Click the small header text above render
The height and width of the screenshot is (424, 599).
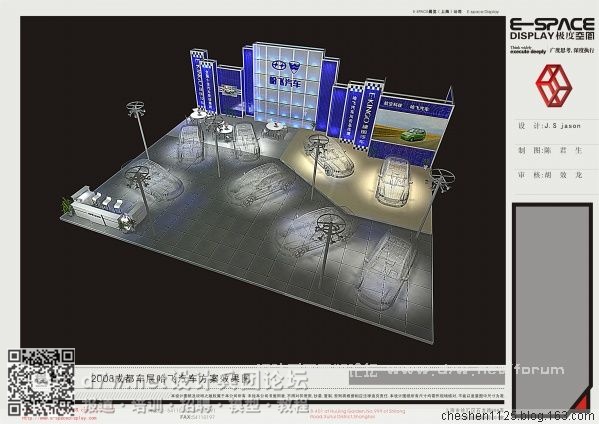pos(456,12)
